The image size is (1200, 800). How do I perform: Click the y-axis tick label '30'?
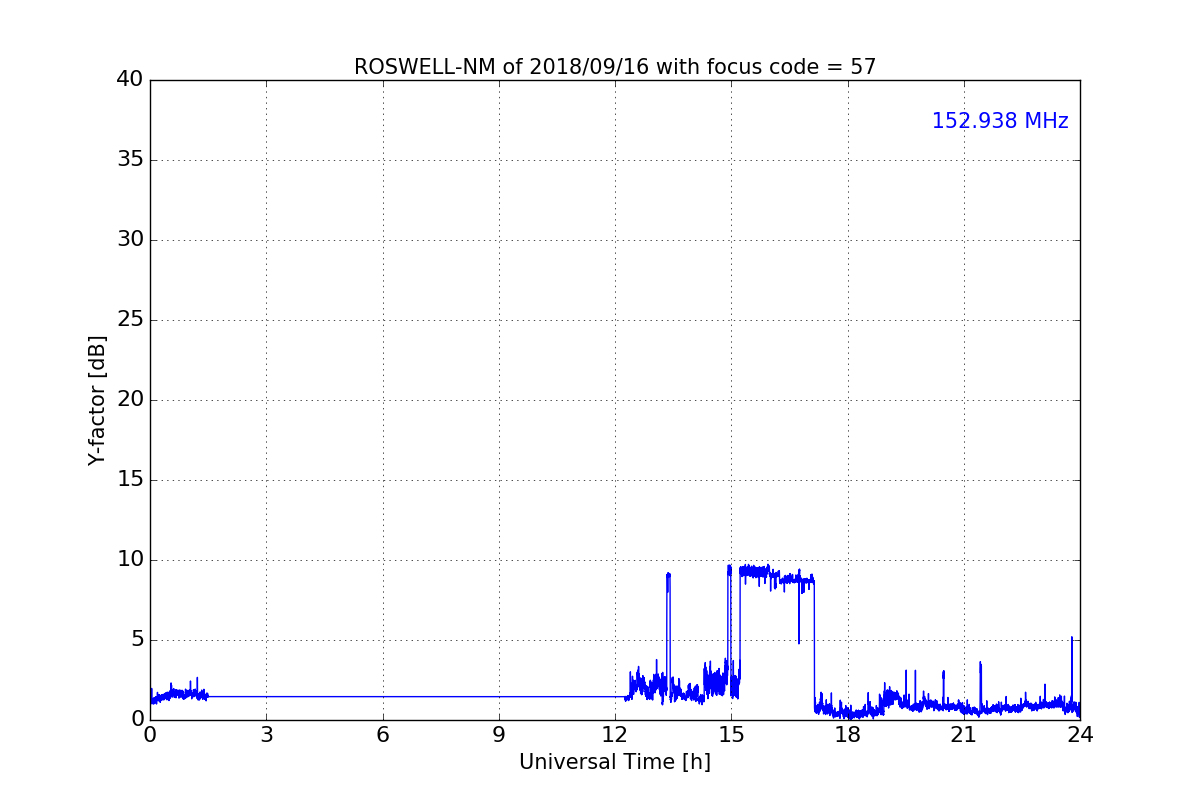(130, 240)
